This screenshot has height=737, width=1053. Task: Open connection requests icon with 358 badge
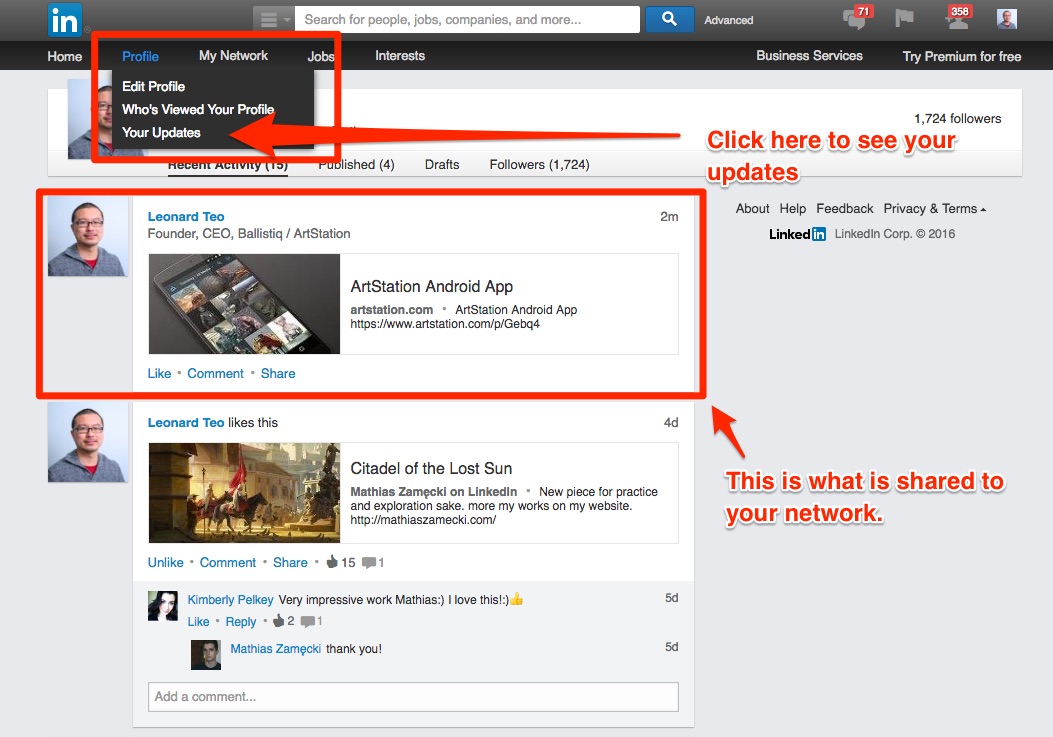tap(957, 18)
